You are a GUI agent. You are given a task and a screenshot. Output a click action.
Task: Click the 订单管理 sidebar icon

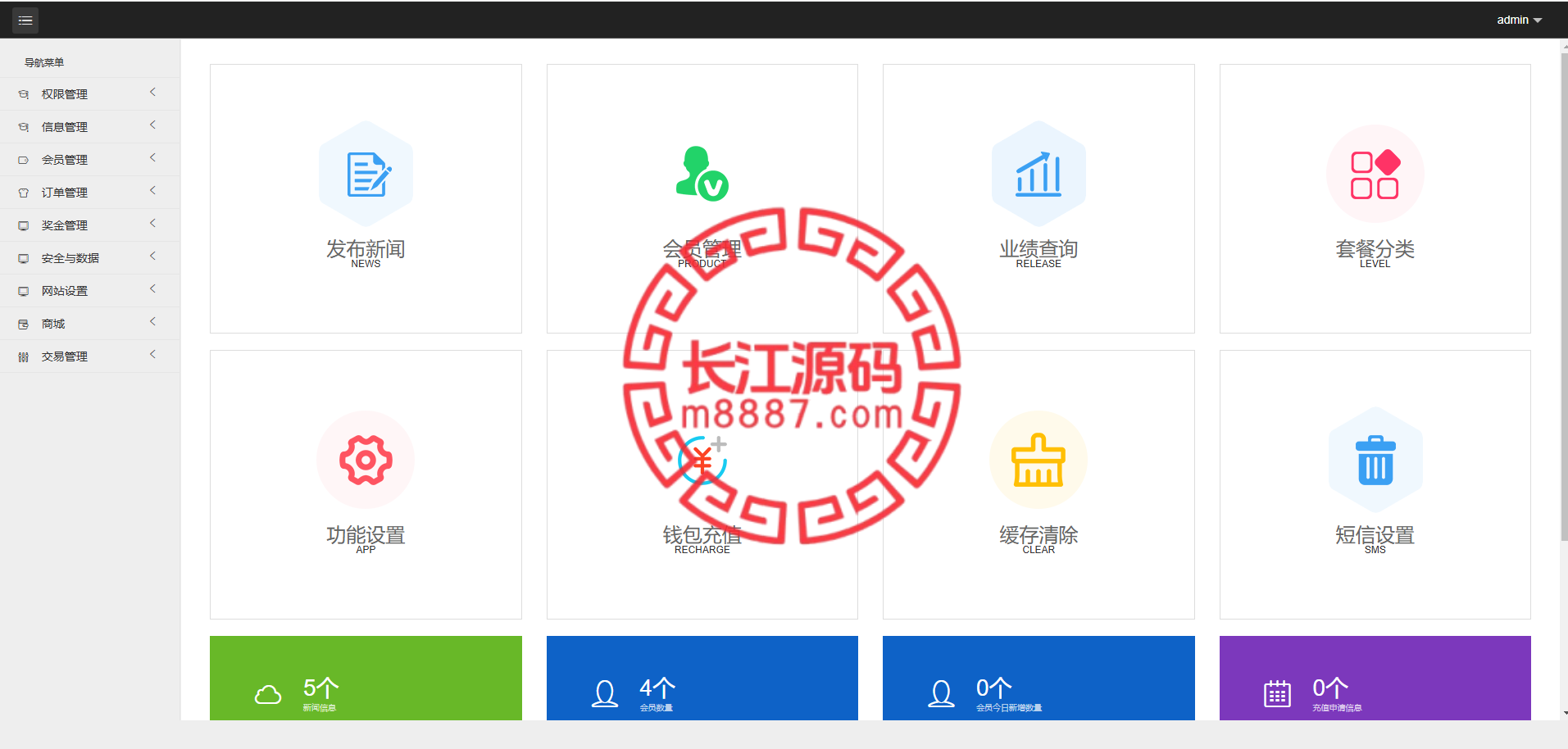coord(24,193)
